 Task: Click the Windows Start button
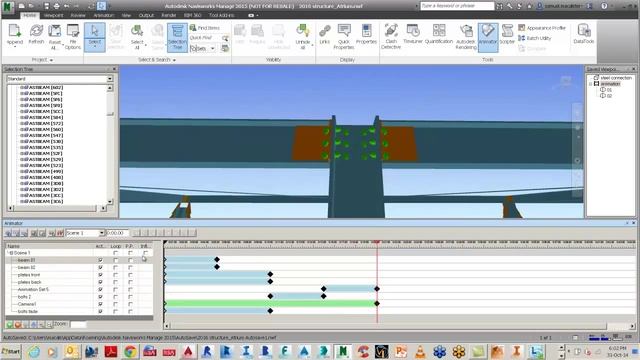(11, 351)
